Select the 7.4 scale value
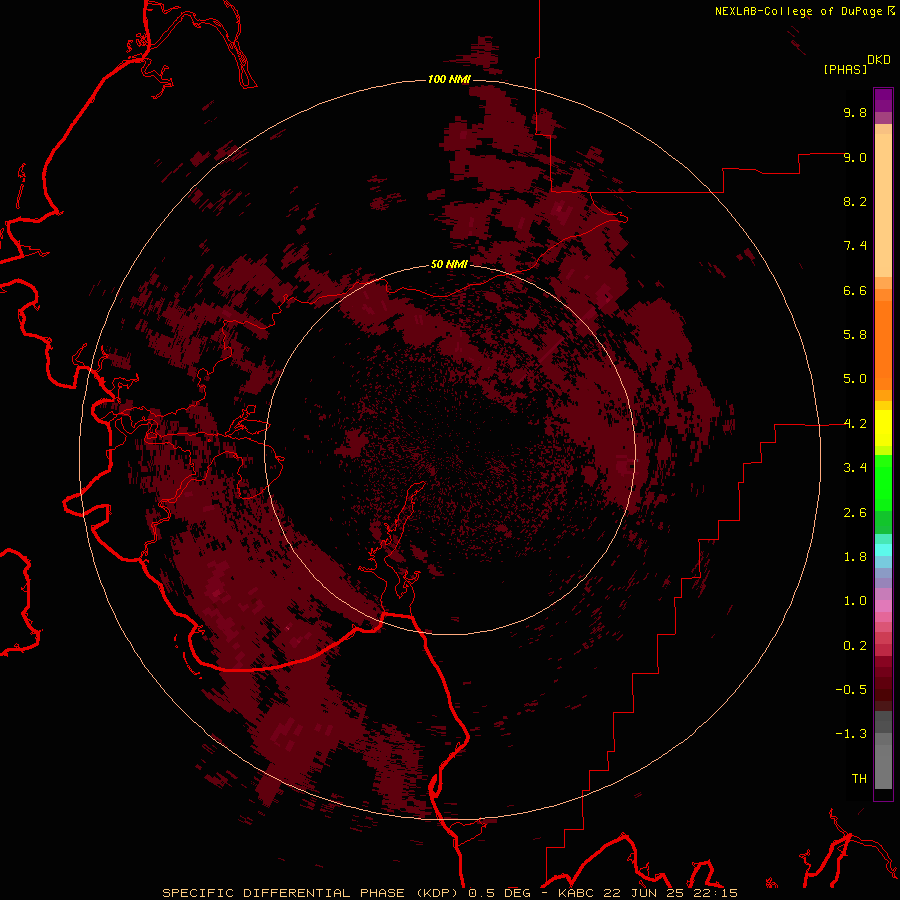 coord(855,246)
